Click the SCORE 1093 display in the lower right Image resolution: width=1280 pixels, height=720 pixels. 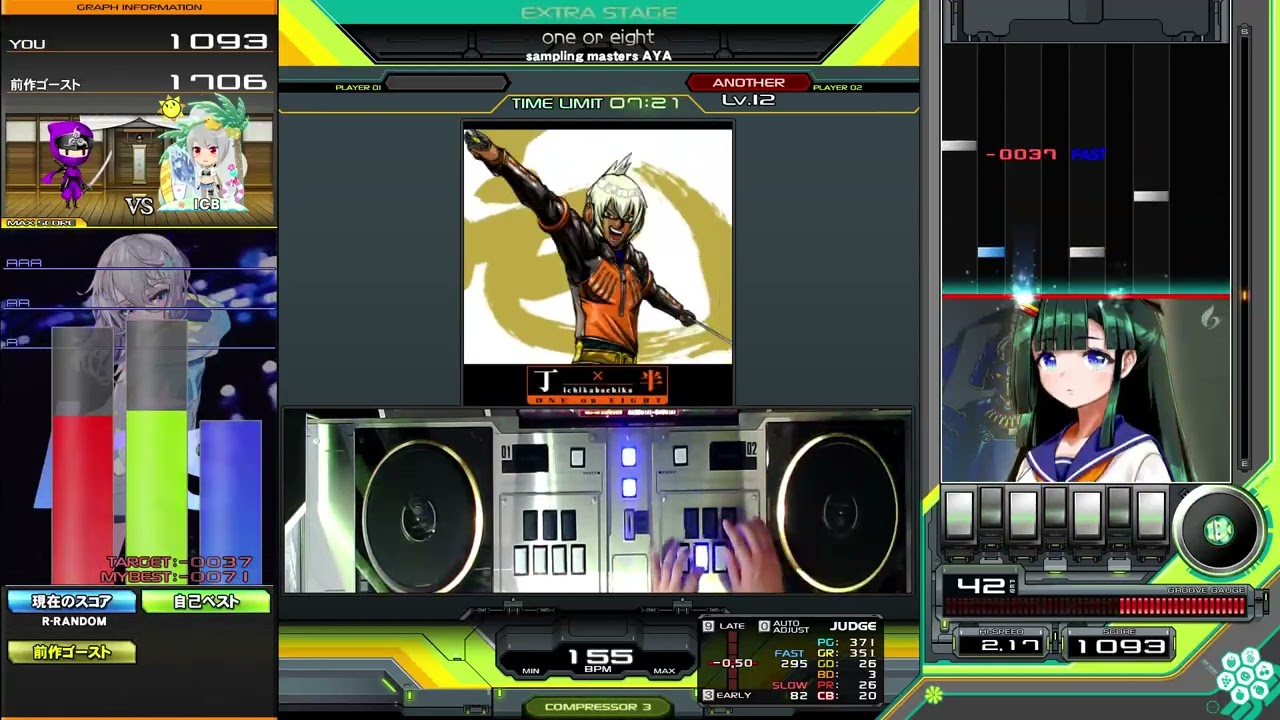[x=1120, y=646]
